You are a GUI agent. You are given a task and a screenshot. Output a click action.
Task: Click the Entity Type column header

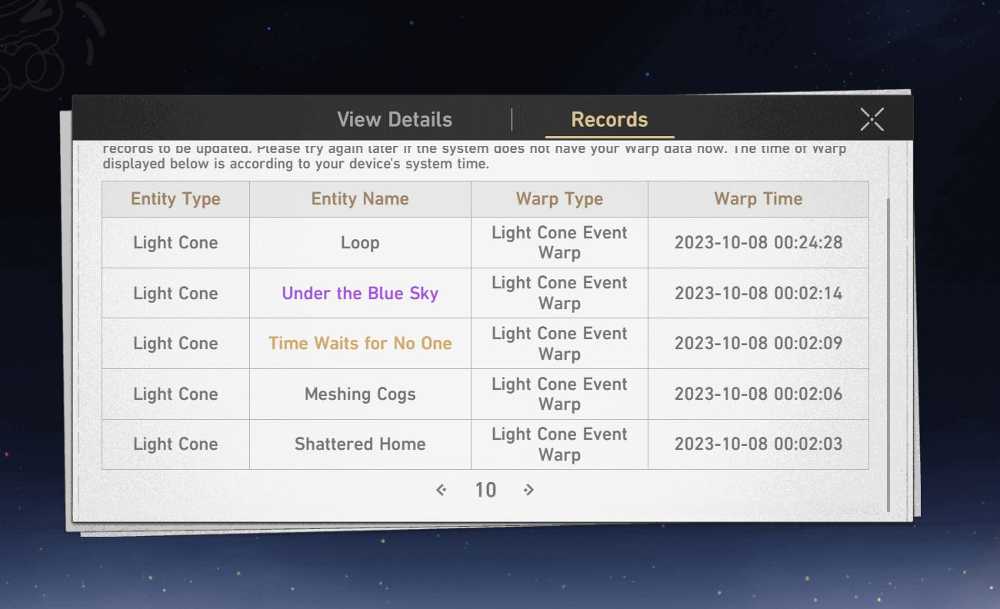point(175,199)
